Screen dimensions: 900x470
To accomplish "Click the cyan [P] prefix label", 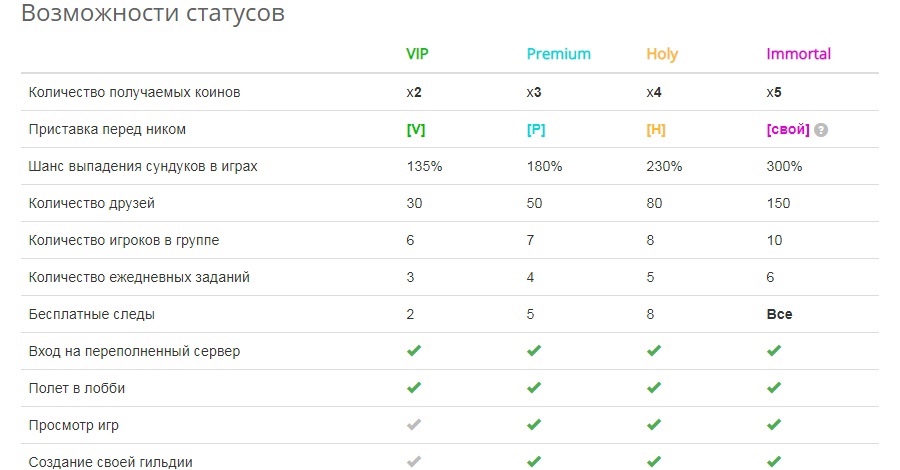I will tap(536, 130).
